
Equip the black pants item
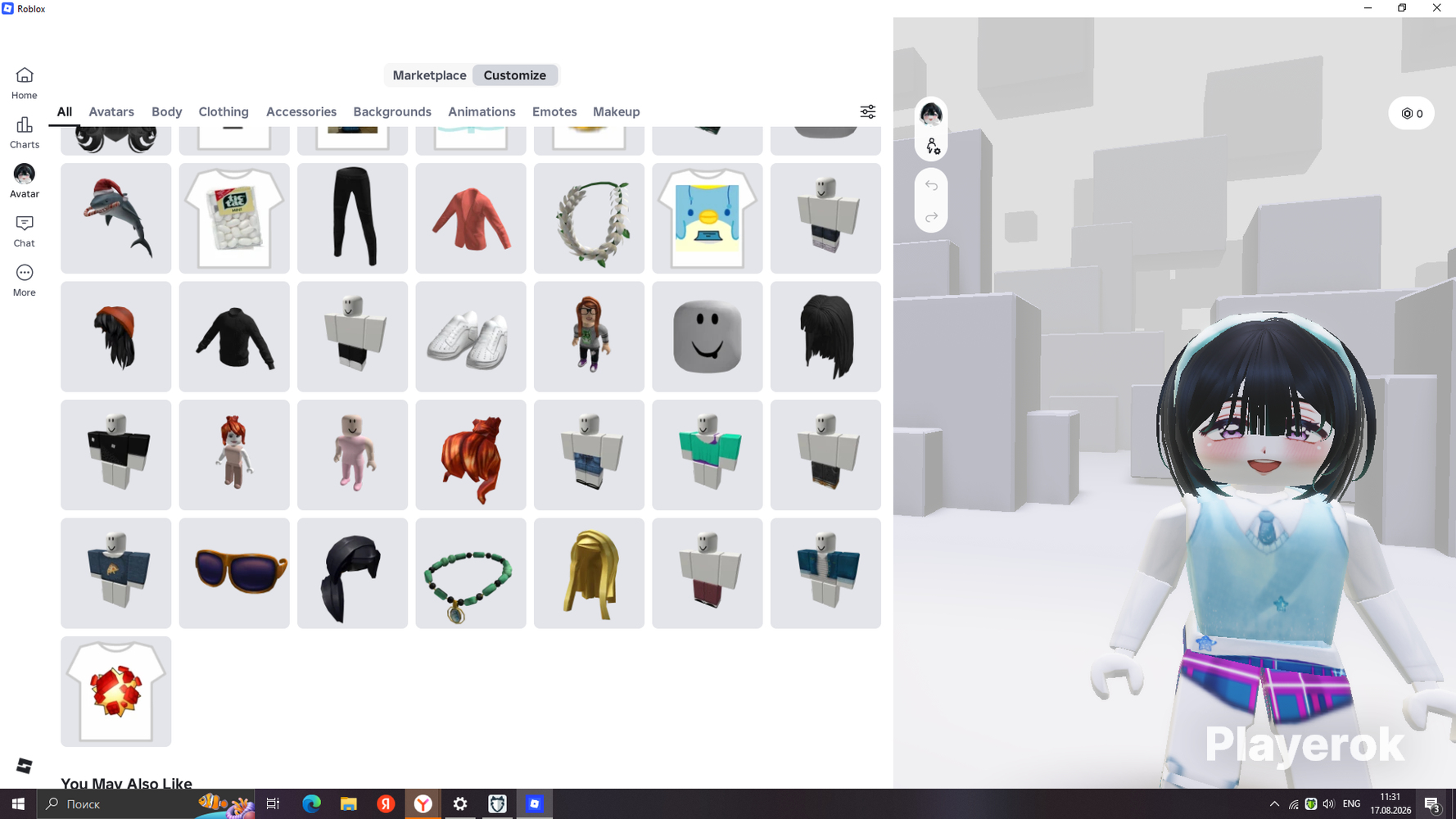coord(353,218)
